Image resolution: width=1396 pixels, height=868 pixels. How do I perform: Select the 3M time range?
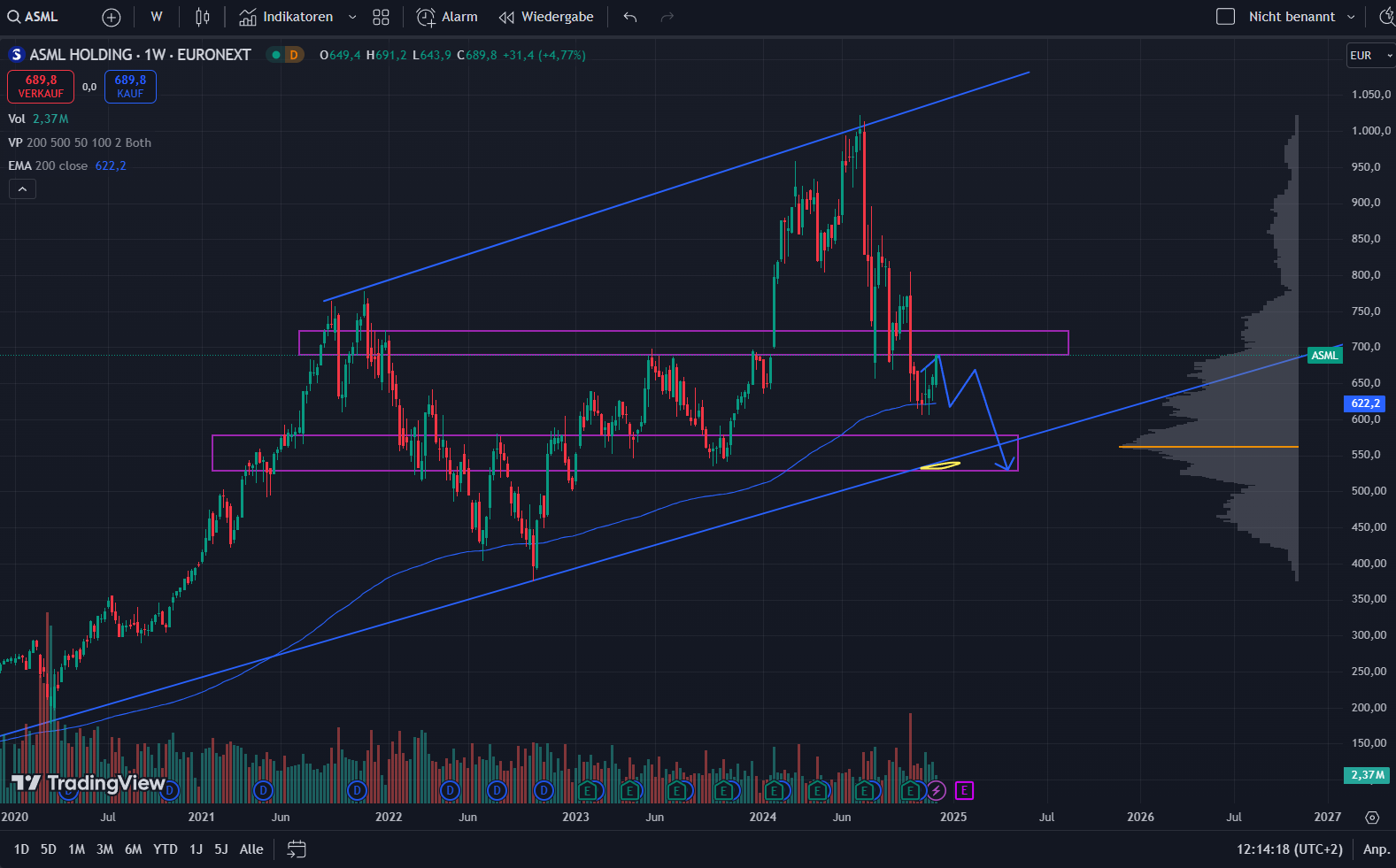coord(104,849)
